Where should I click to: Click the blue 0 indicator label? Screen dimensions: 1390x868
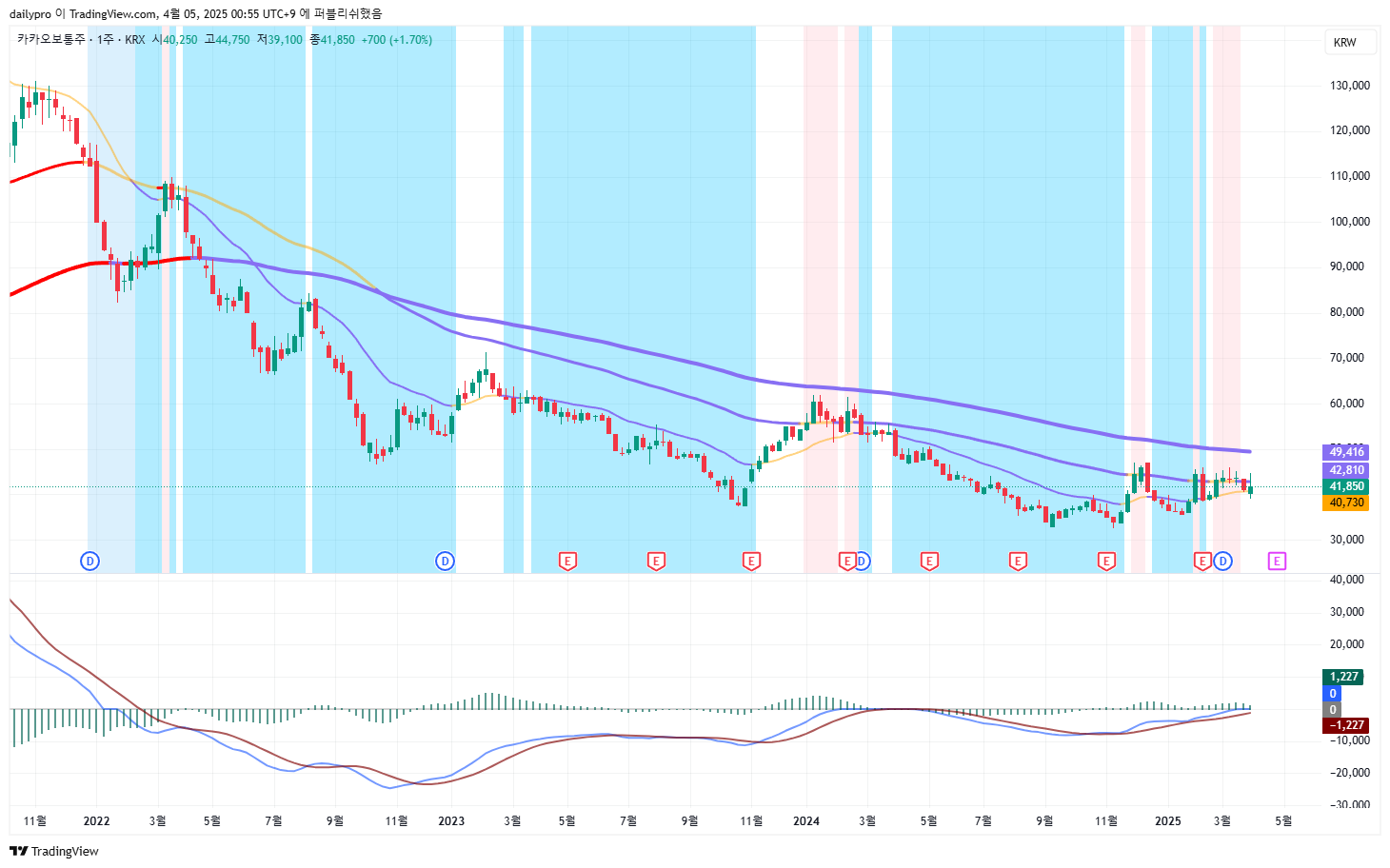tap(1333, 694)
